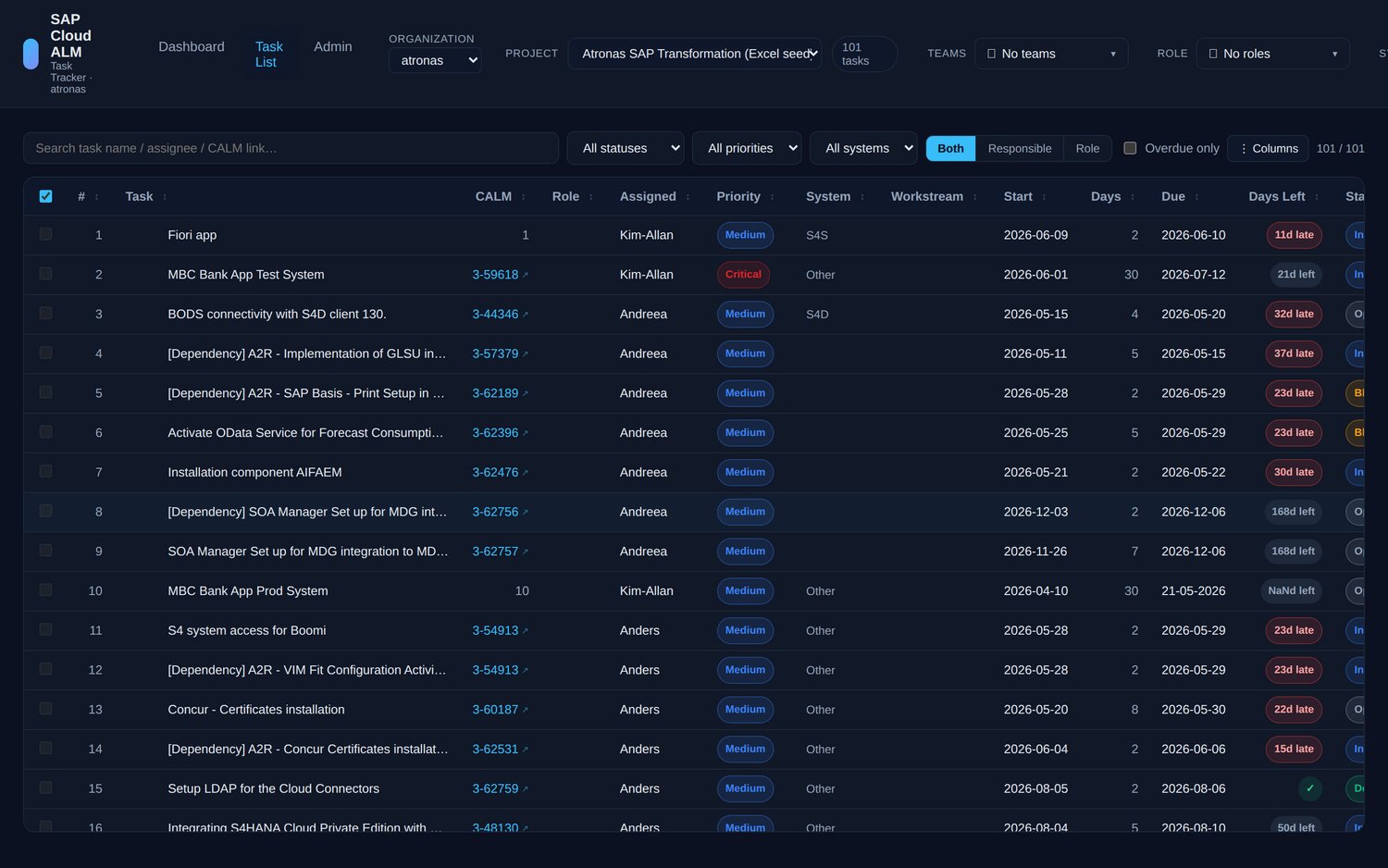Tick the checkbox for Installation component AIFAEM

click(x=45, y=472)
